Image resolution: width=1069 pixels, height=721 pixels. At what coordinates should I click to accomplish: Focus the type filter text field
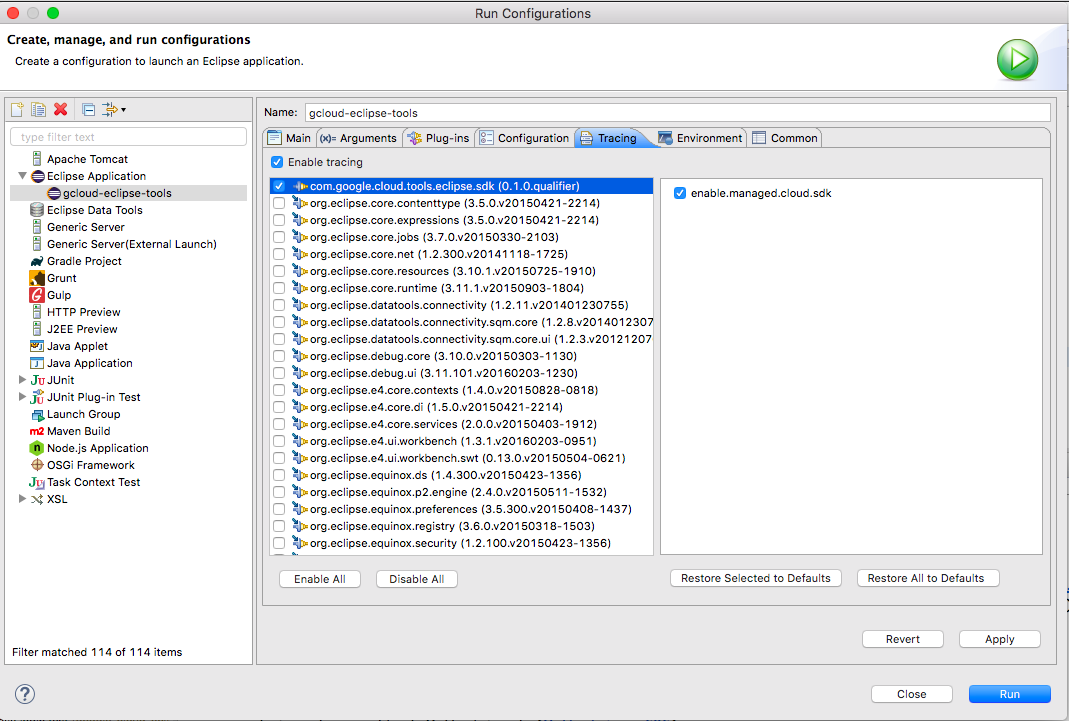(x=129, y=137)
